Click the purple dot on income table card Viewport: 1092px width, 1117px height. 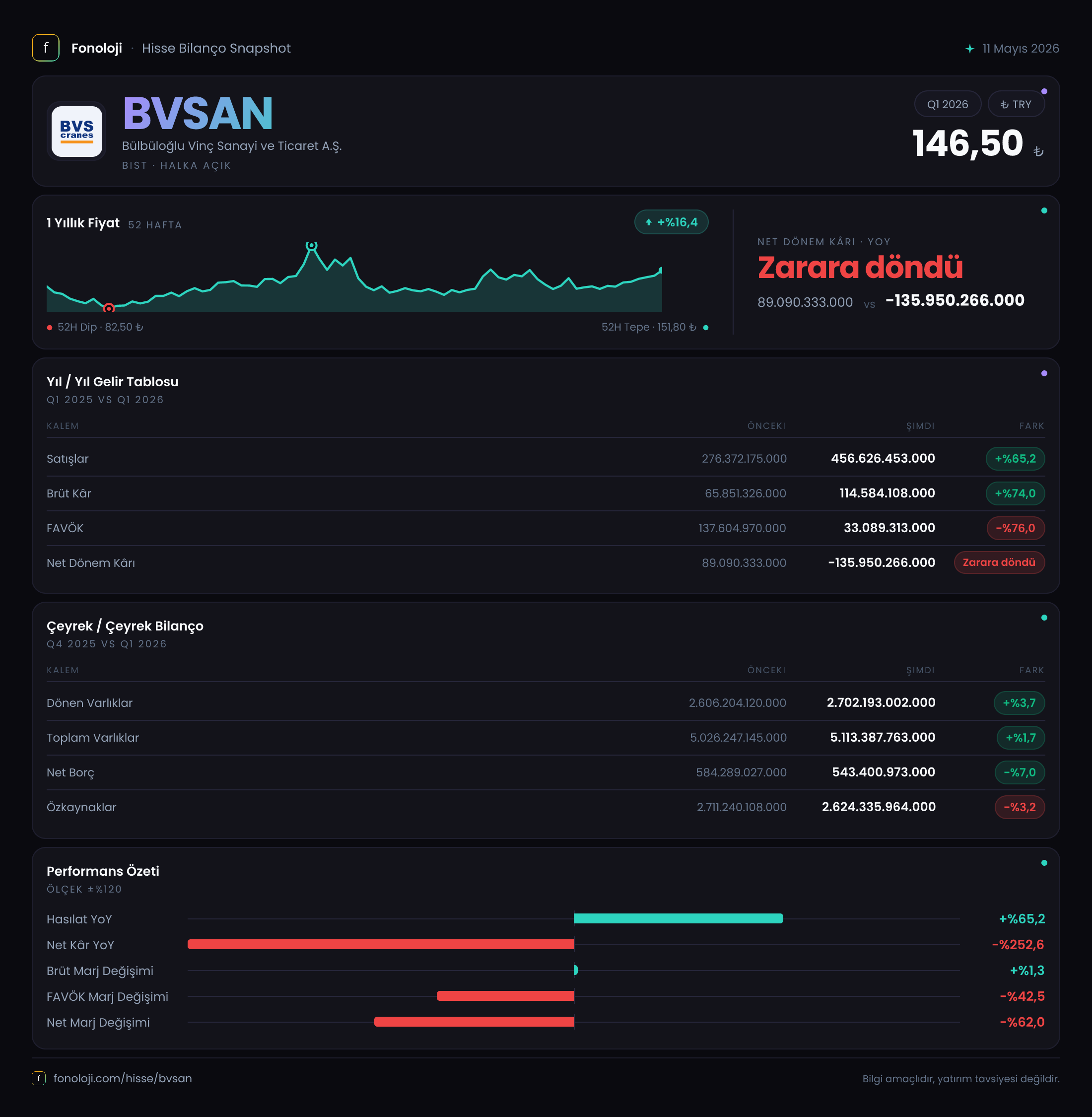(1044, 373)
